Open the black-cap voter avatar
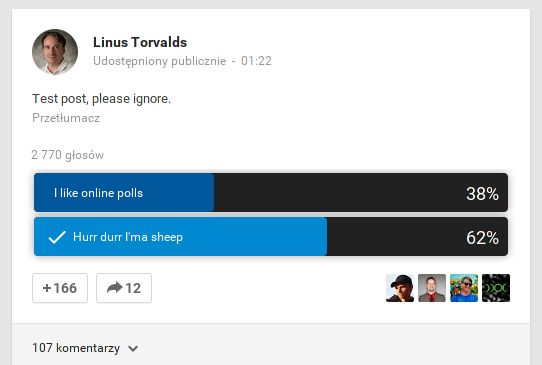Screen dimensions: 542x365 [x=400, y=288]
